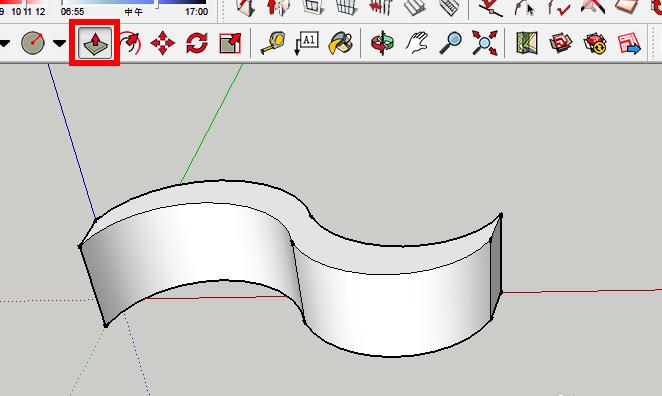The image size is (662, 396).
Task: Click the Get Models 3D Warehouse icon
Action: 561,43
